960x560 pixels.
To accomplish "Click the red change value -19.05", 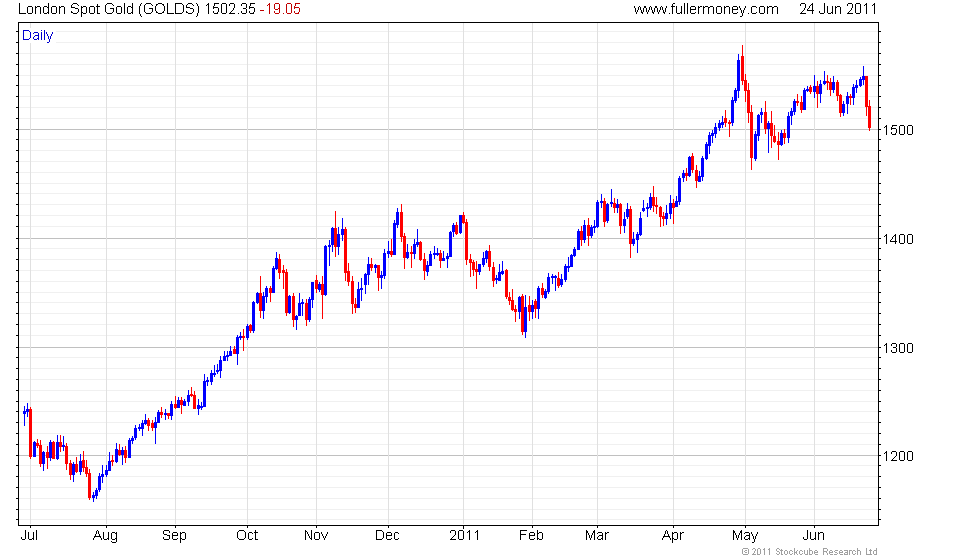I will (x=280, y=9).
